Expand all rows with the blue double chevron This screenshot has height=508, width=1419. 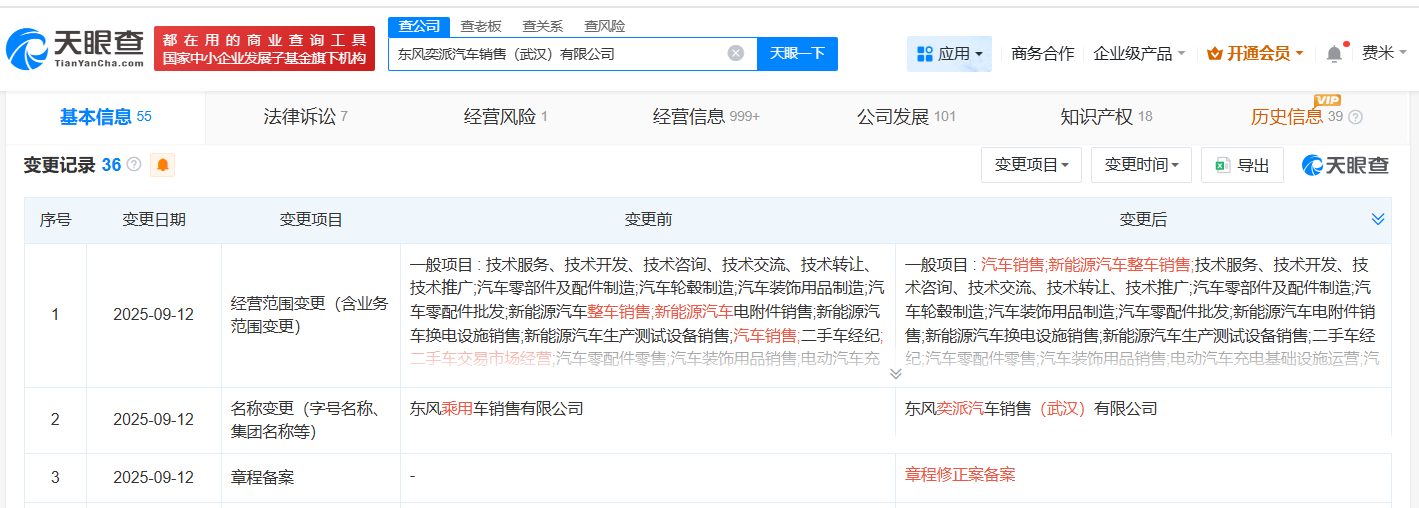[1378, 219]
